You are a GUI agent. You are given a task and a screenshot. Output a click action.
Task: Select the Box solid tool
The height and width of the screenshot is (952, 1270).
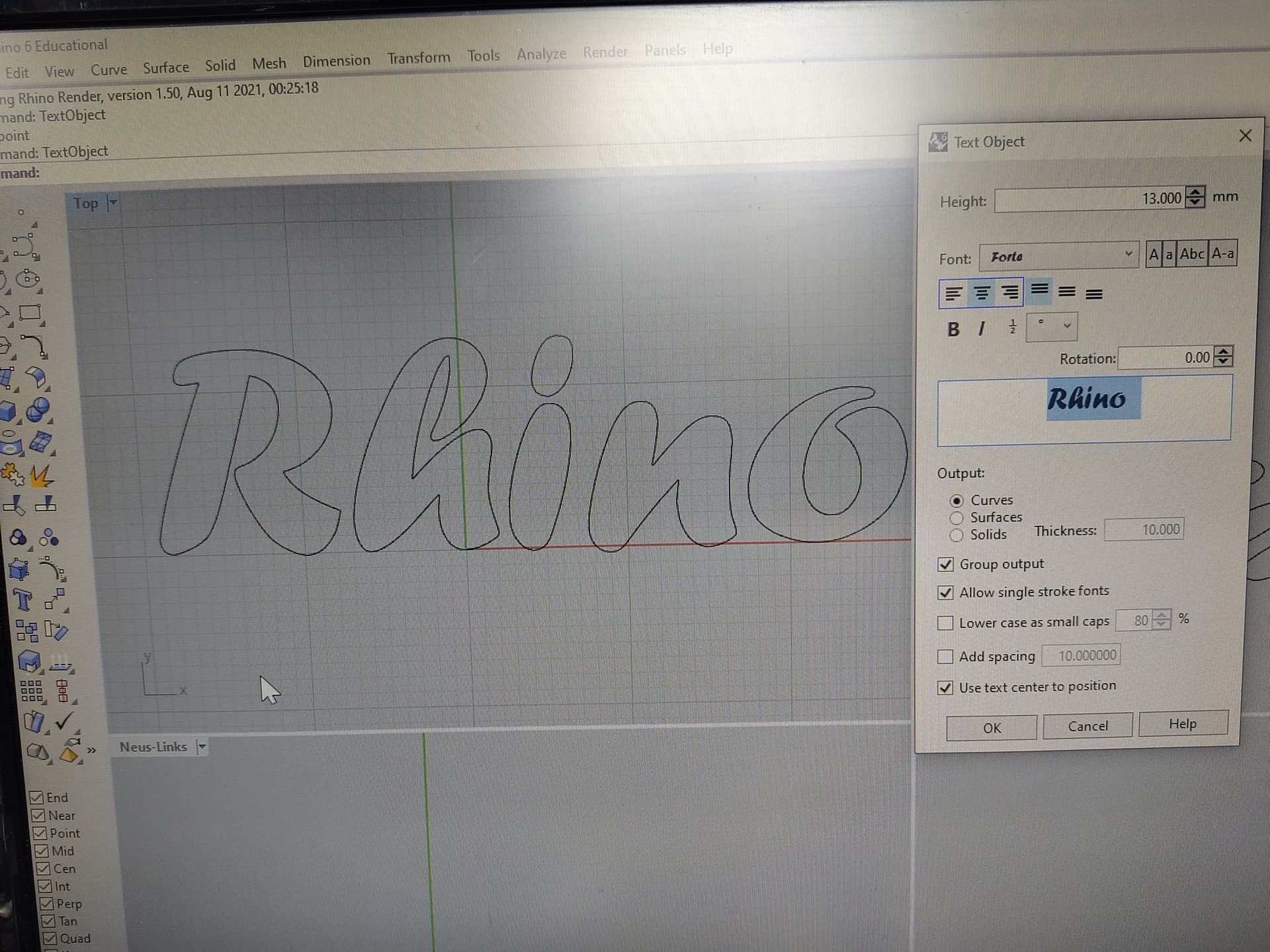(8, 411)
